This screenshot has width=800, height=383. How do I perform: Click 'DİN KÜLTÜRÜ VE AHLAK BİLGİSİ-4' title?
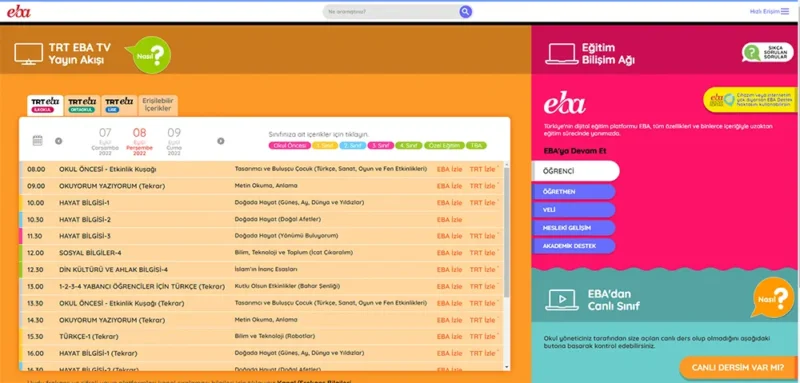[x=113, y=270]
